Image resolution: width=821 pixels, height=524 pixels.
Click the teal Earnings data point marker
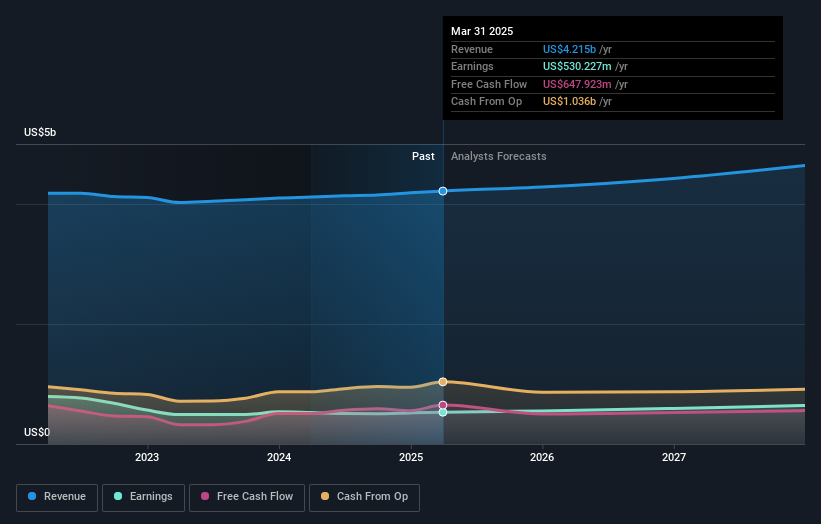(443, 412)
